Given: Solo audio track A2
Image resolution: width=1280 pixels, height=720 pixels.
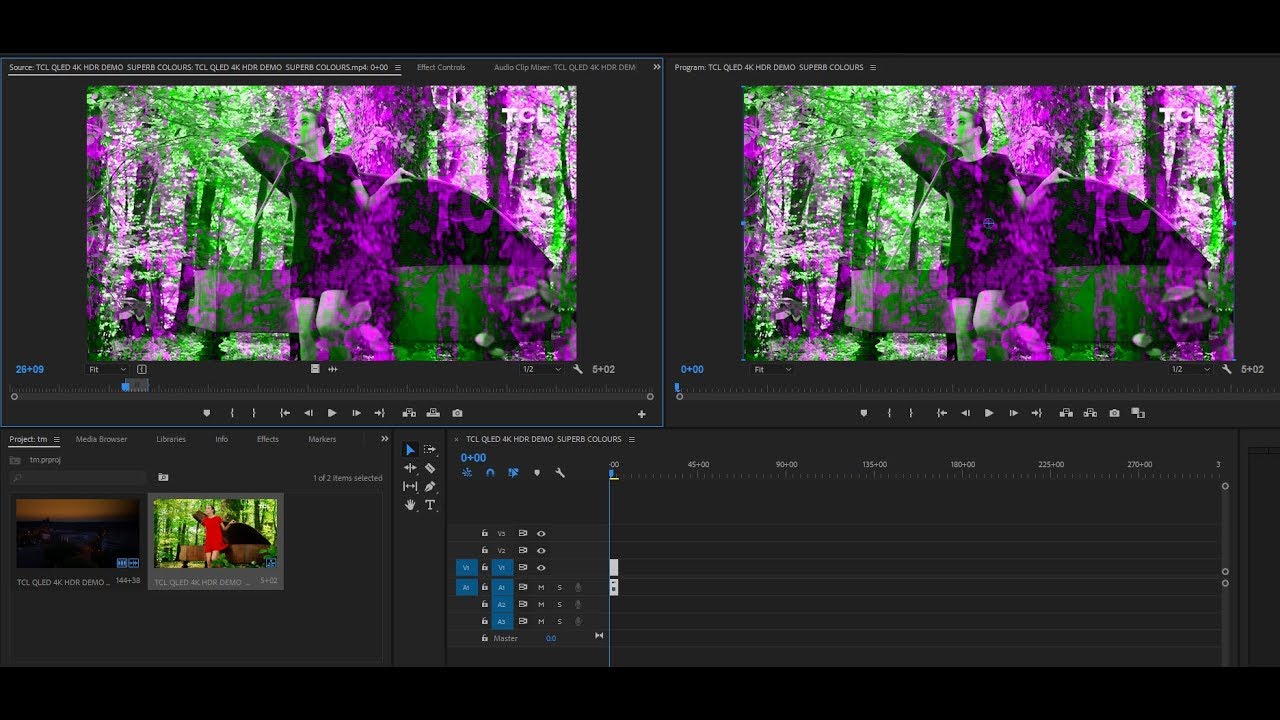Looking at the screenshot, I should point(560,605).
